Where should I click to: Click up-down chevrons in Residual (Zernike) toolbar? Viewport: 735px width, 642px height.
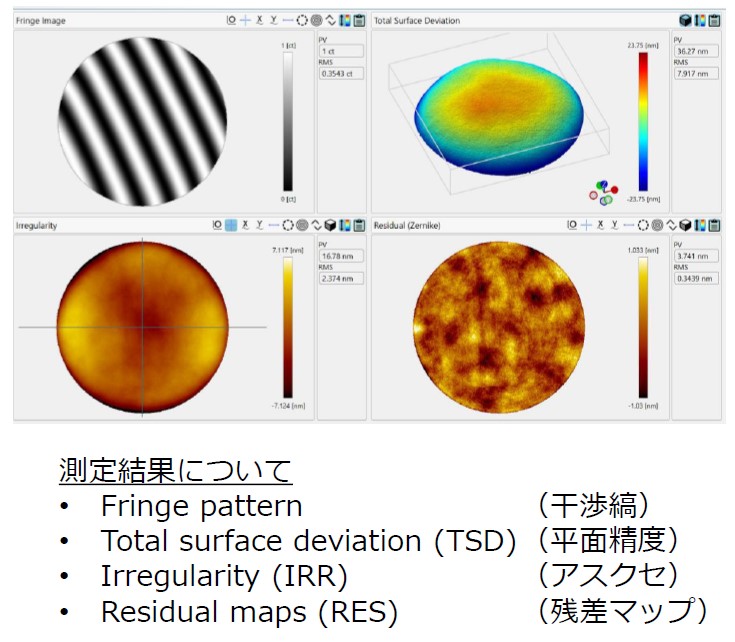point(672,225)
